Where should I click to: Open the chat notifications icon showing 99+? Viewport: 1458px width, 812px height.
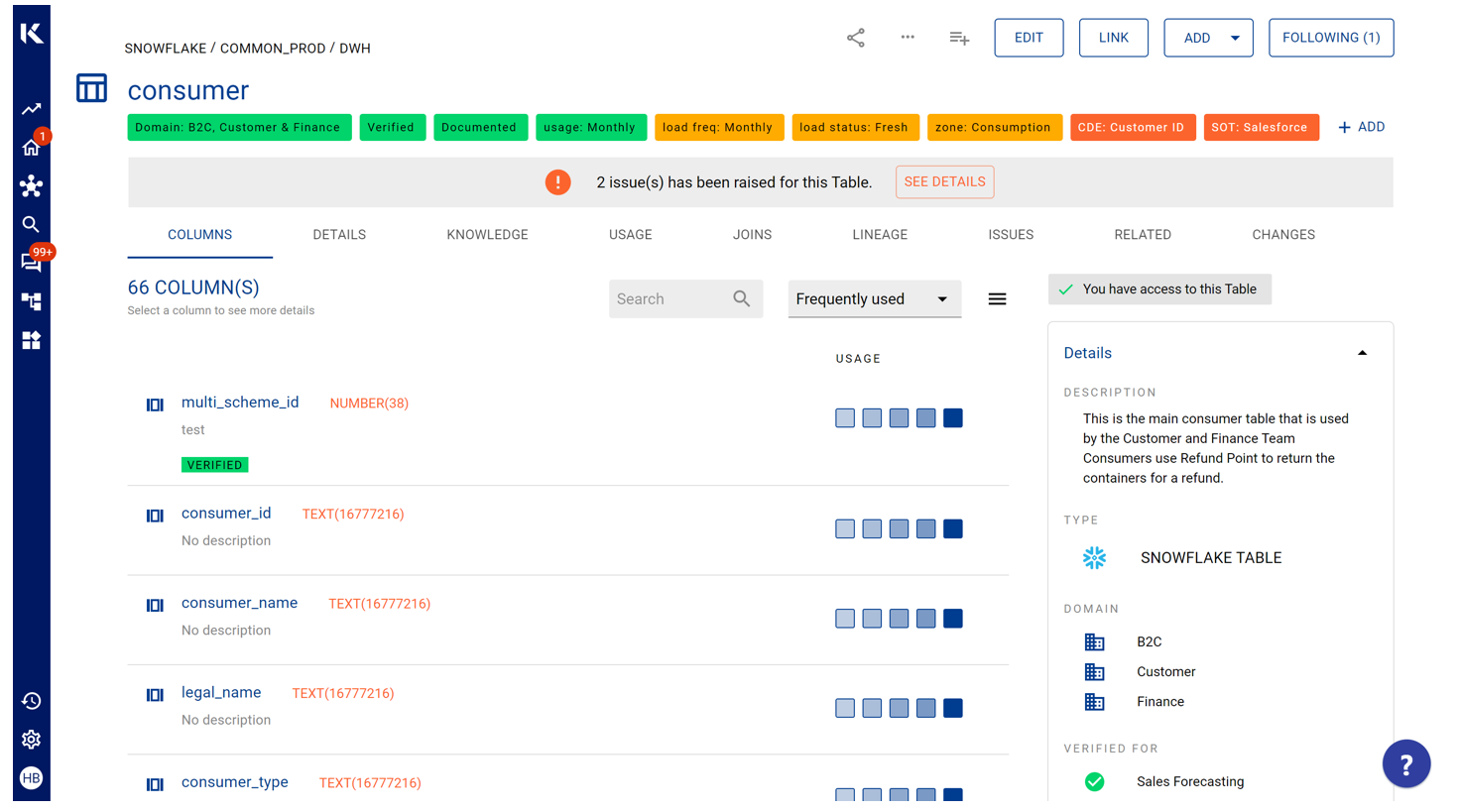(x=31, y=261)
